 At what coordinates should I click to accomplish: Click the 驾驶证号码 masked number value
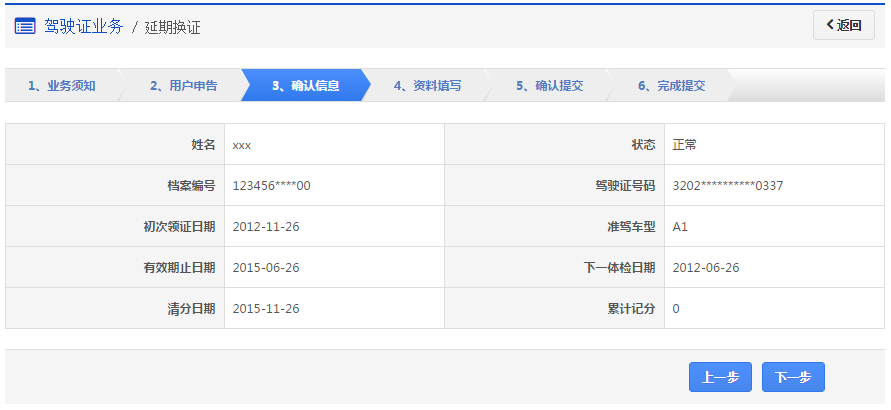click(x=727, y=186)
